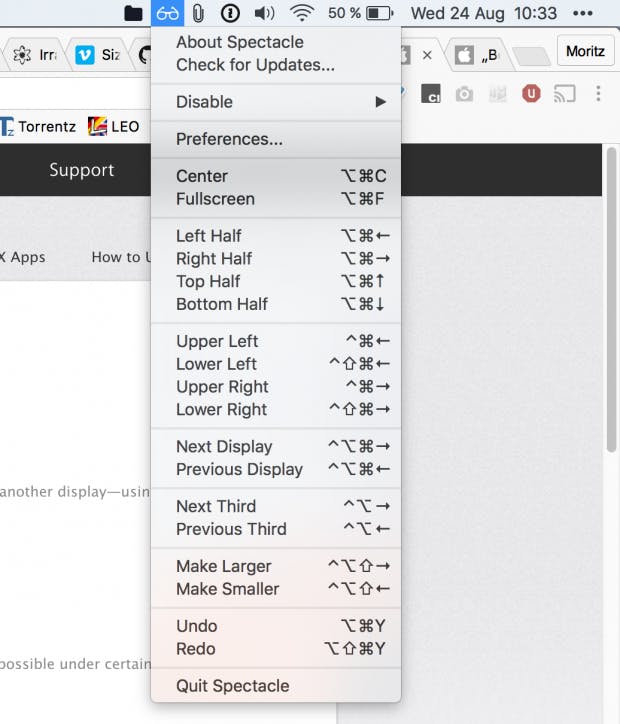Open the Chrome three-dot menu
The image size is (620, 724).
[x=598, y=94]
